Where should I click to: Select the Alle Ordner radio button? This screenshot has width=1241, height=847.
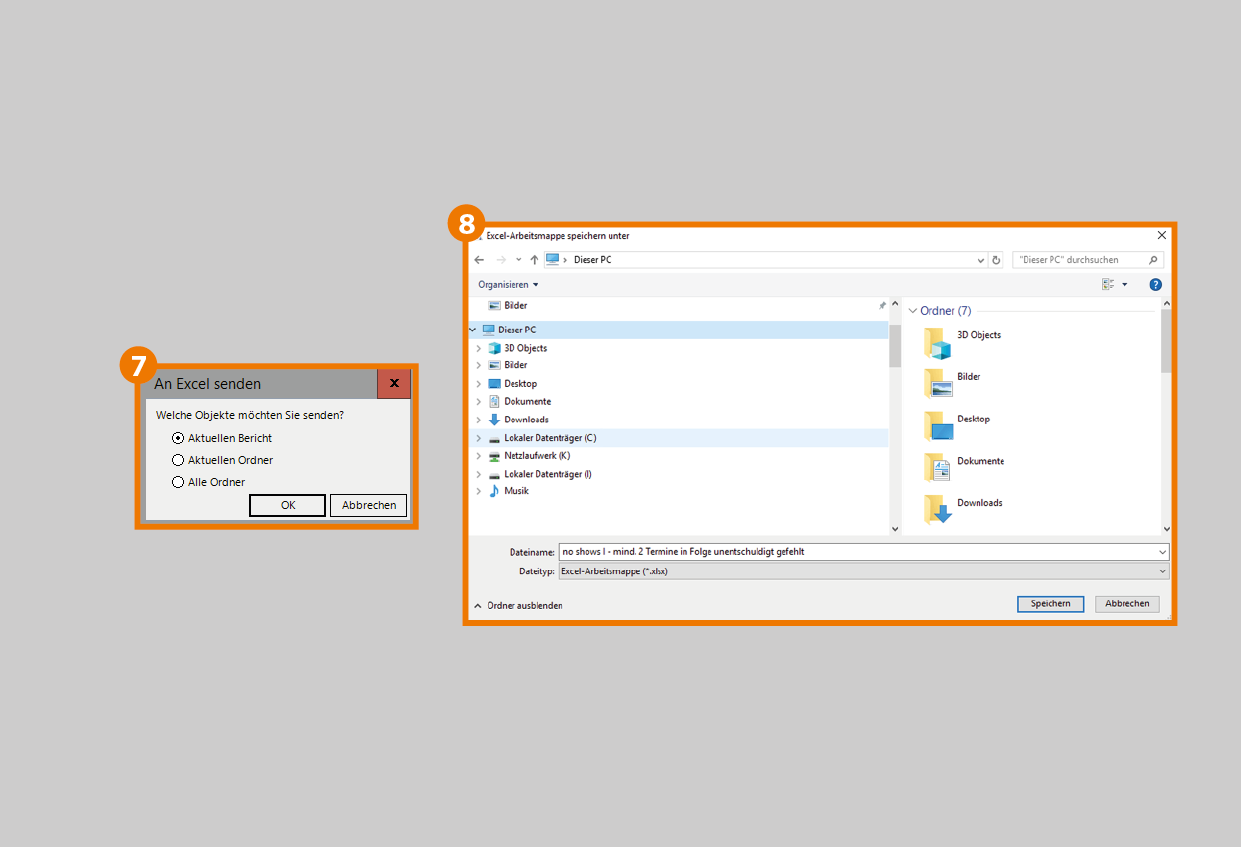pos(178,482)
